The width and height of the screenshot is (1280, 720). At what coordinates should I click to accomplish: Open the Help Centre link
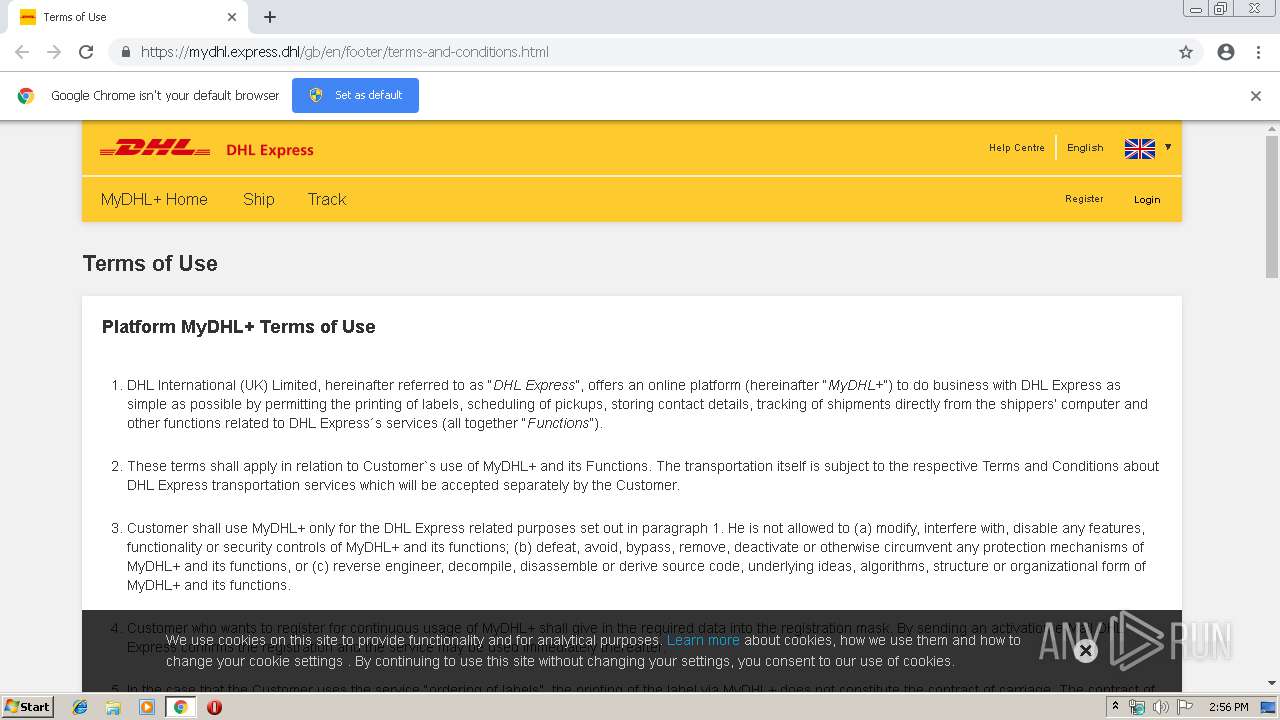click(1016, 148)
